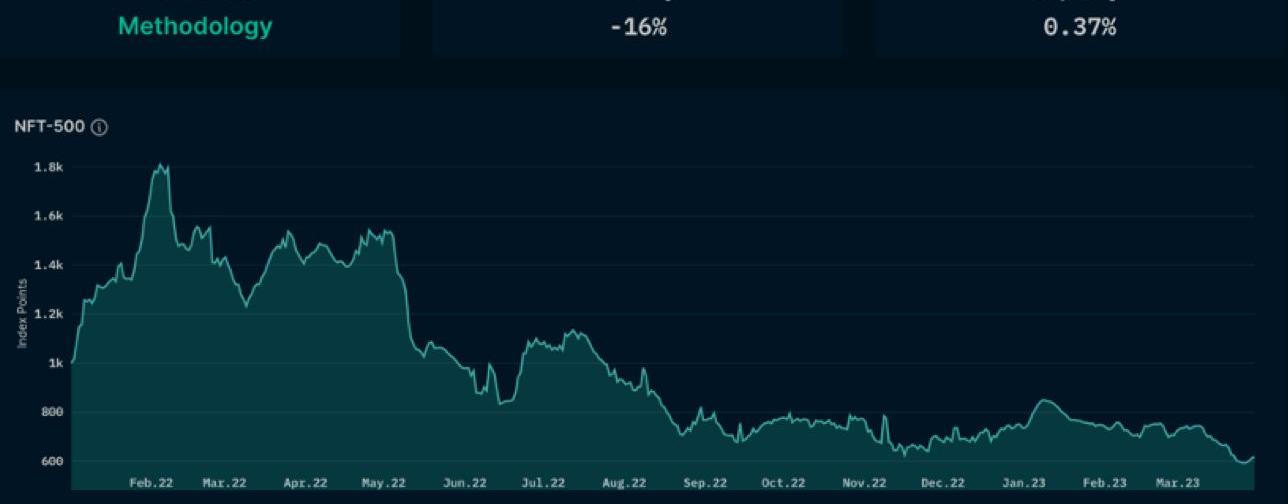Click the Sep.22 x-axis label

(705, 483)
